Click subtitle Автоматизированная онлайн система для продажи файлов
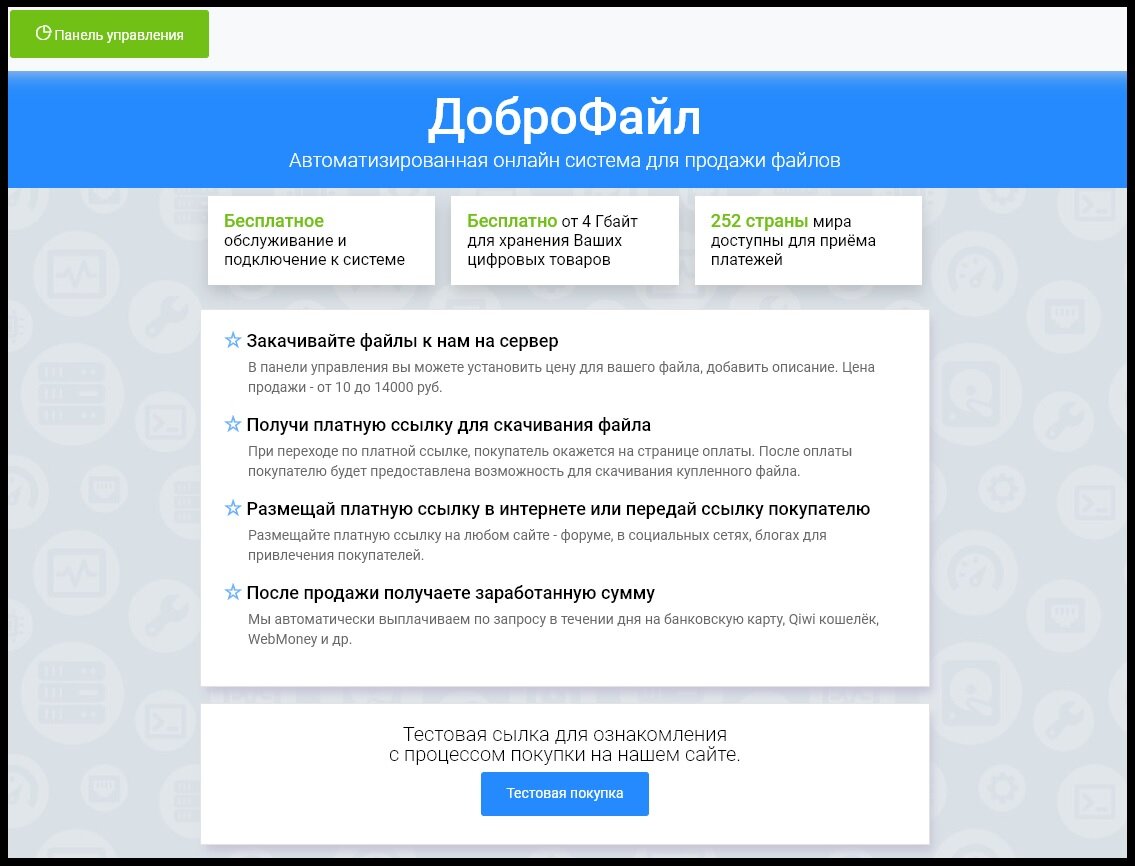 click(x=565, y=160)
